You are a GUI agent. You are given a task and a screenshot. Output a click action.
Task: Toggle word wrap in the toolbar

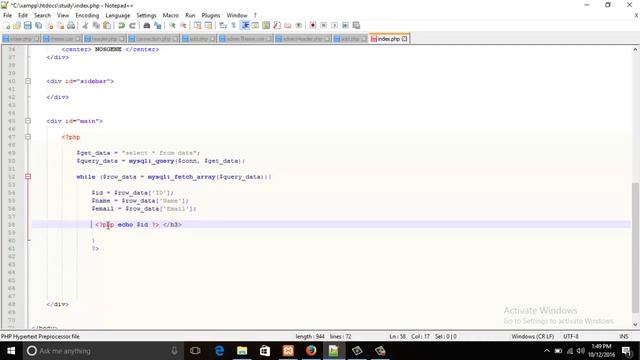pyautogui.click(x=223, y=25)
